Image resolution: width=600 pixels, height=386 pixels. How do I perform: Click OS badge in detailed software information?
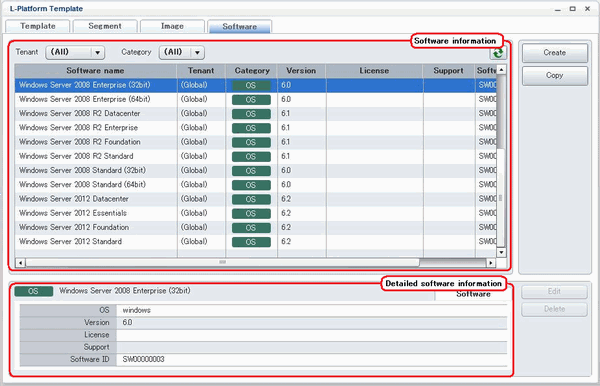tap(34, 291)
